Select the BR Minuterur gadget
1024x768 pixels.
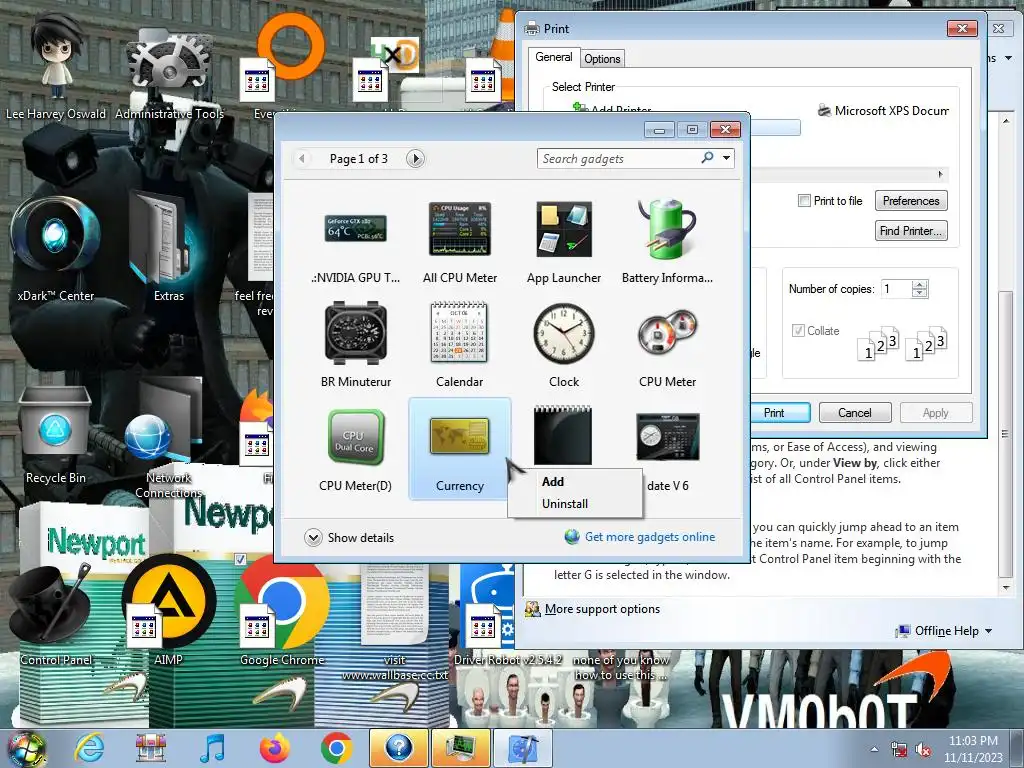tap(355, 345)
